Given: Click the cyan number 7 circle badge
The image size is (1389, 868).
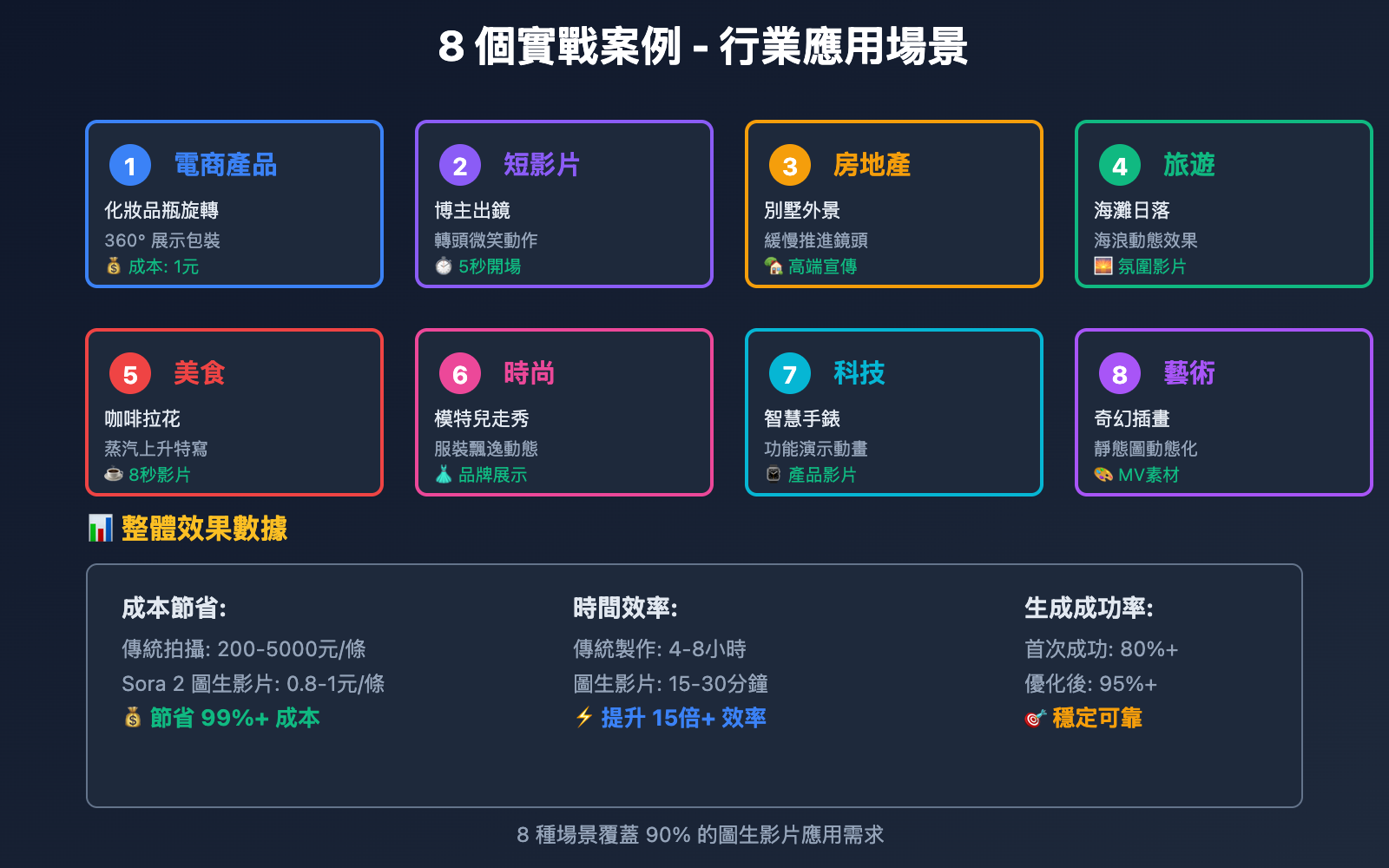Looking at the screenshot, I should [790, 373].
